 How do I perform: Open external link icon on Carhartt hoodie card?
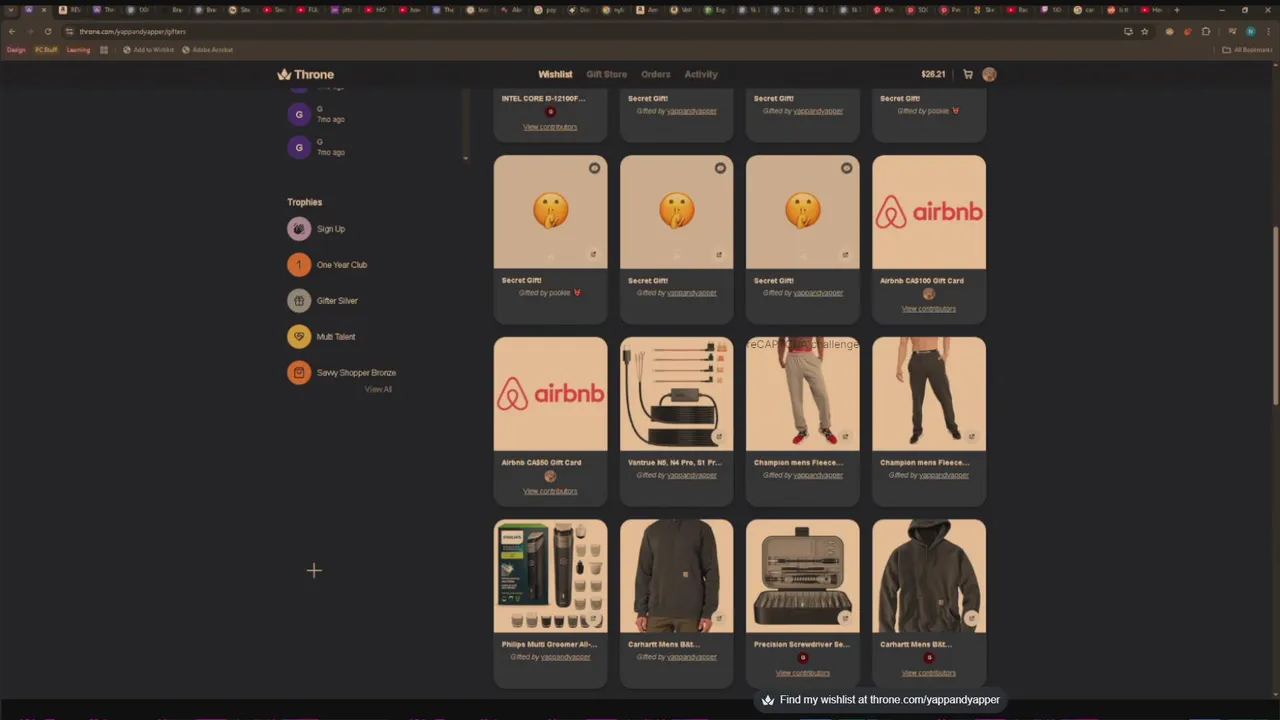click(x=971, y=618)
